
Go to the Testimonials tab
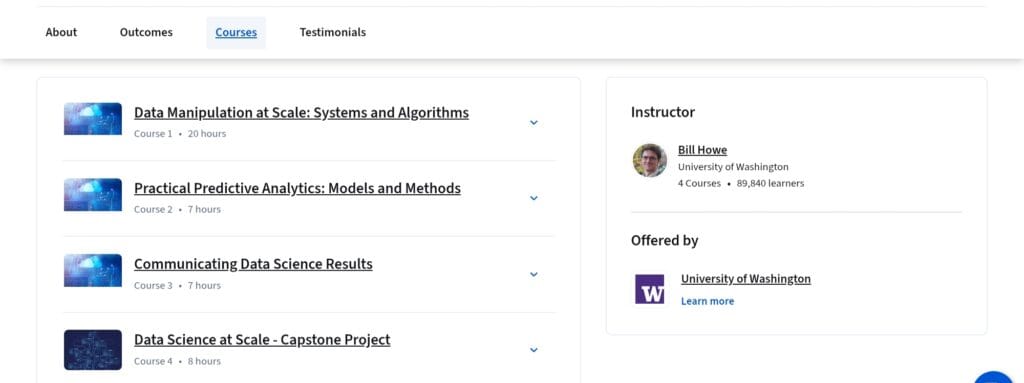(332, 32)
